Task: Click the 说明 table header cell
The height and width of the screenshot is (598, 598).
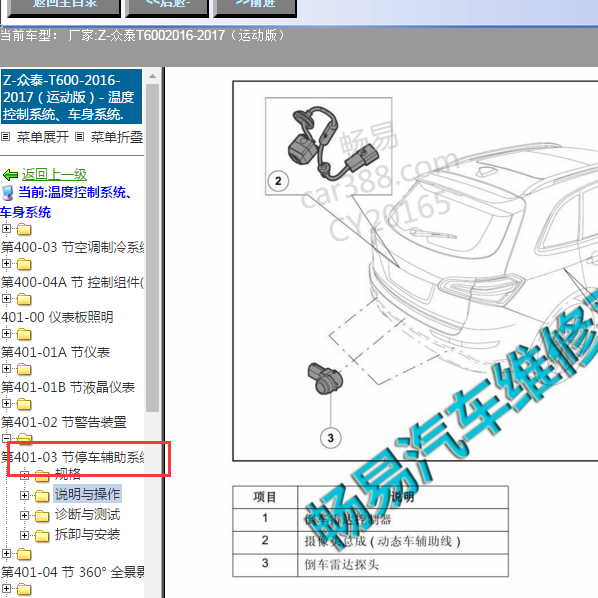Action: click(403, 497)
